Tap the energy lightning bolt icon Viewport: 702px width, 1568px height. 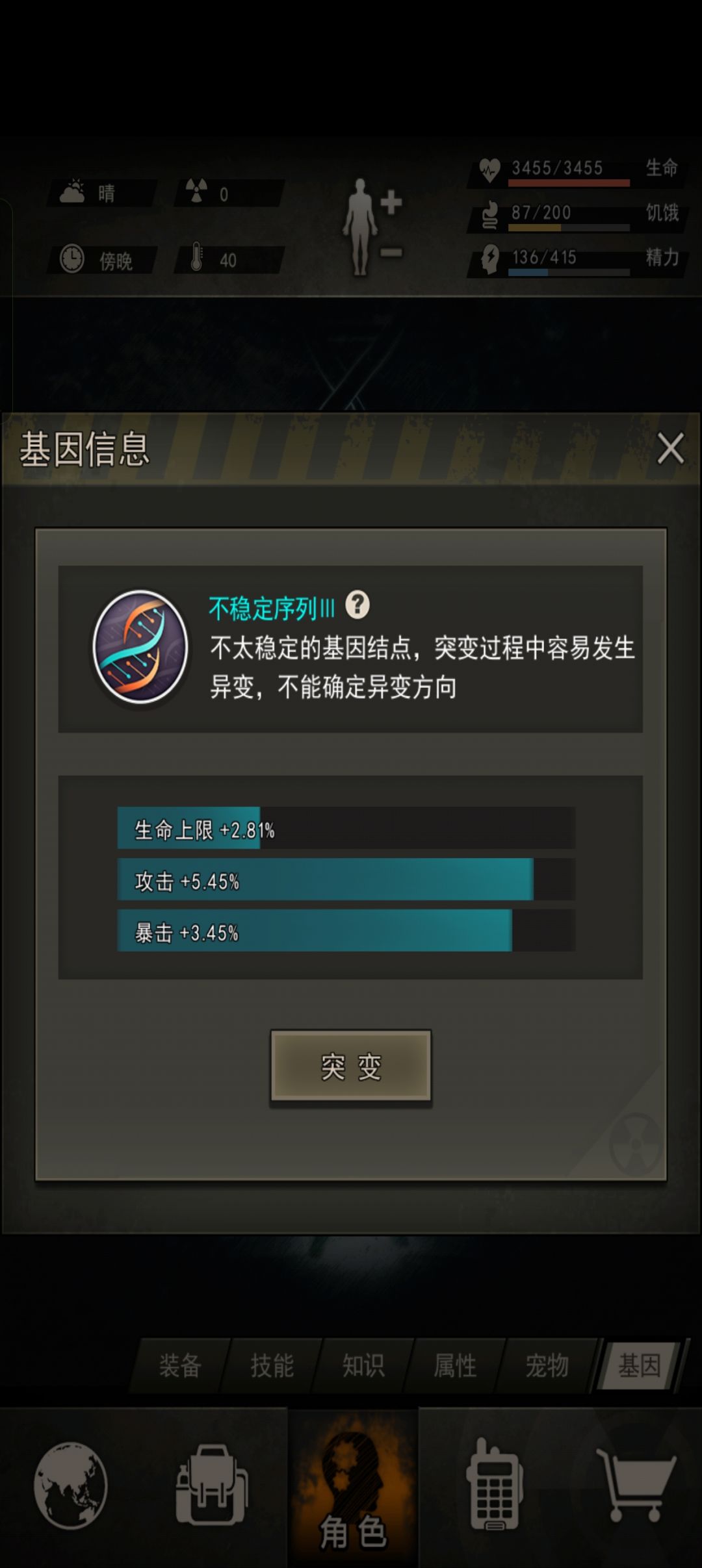pos(489,258)
